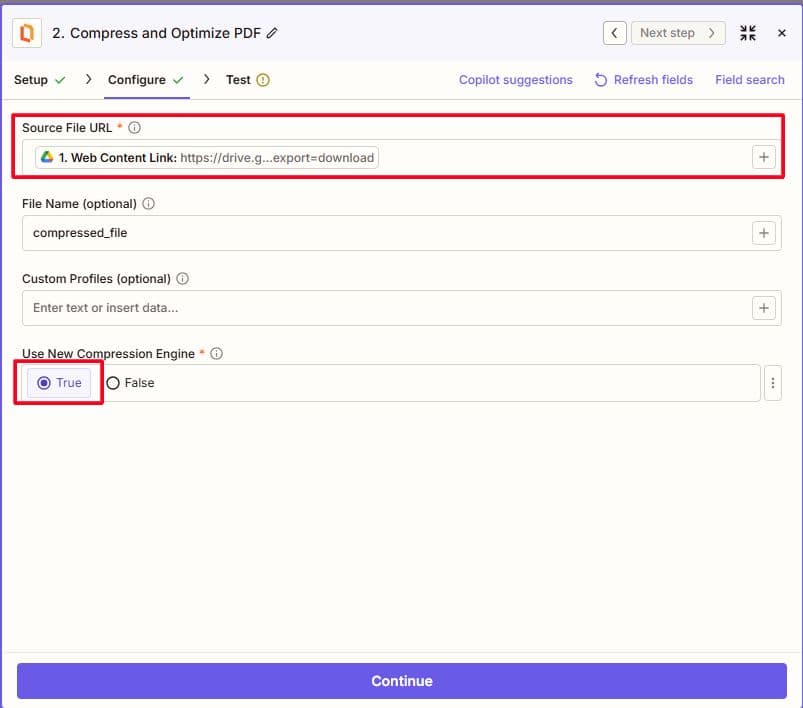Switch to the Setup tab

point(39,80)
